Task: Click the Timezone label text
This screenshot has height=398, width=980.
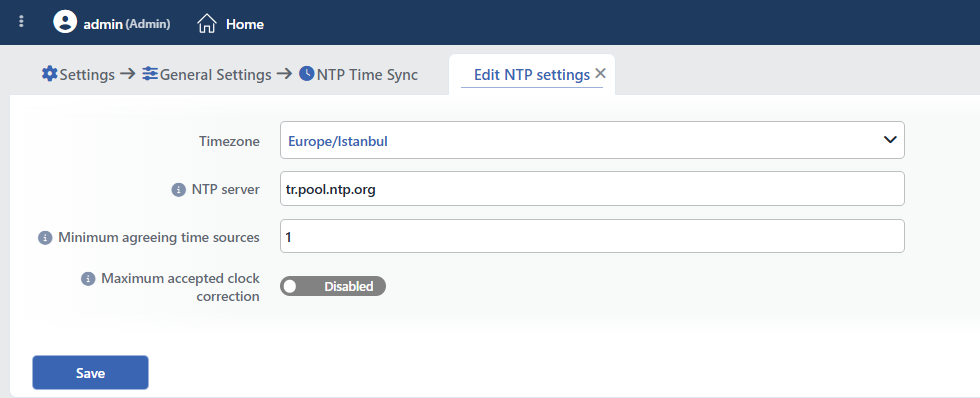Action: pyautogui.click(x=229, y=141)
